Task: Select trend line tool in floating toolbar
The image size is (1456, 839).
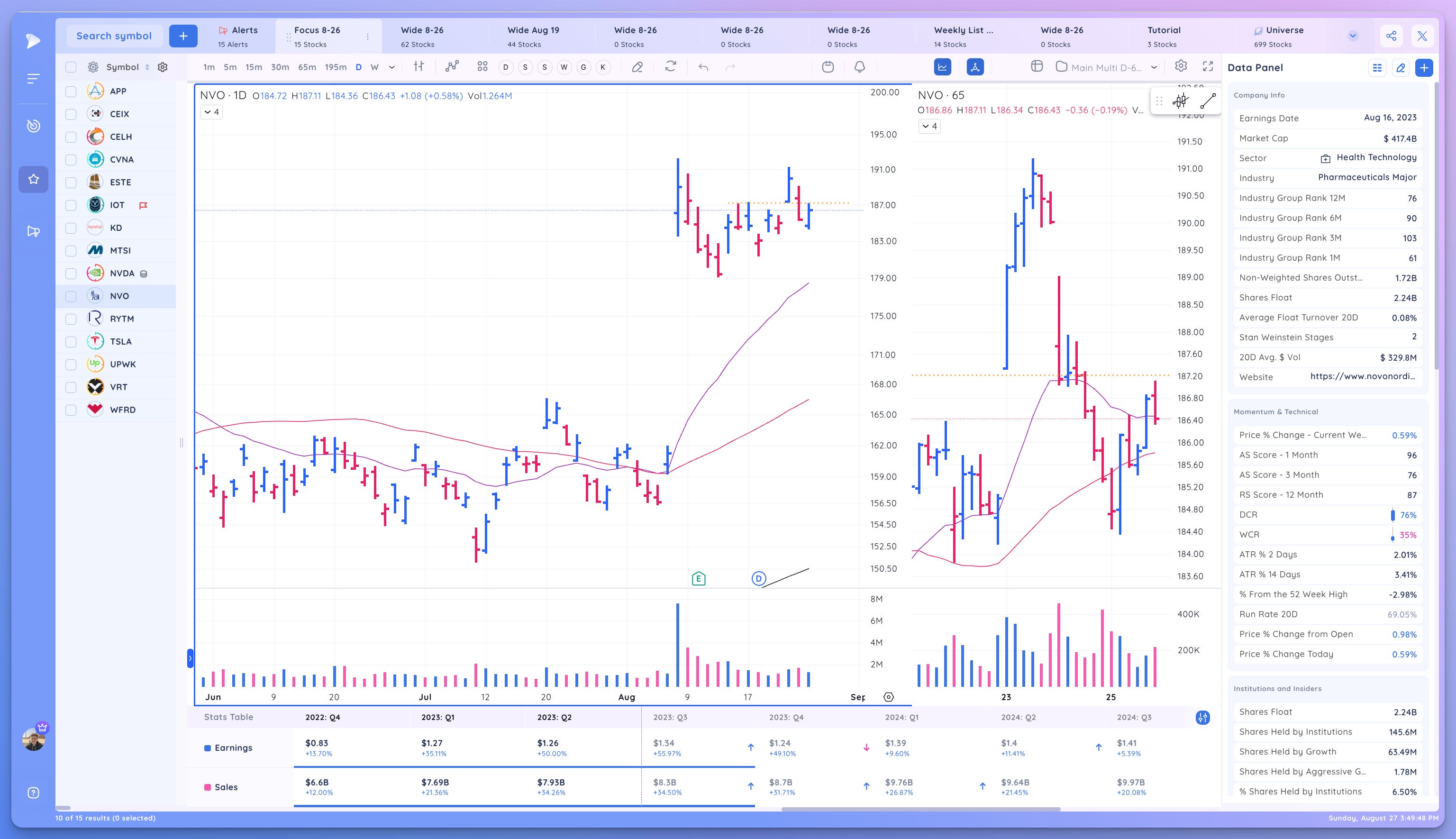Action: coord(1208,101)
